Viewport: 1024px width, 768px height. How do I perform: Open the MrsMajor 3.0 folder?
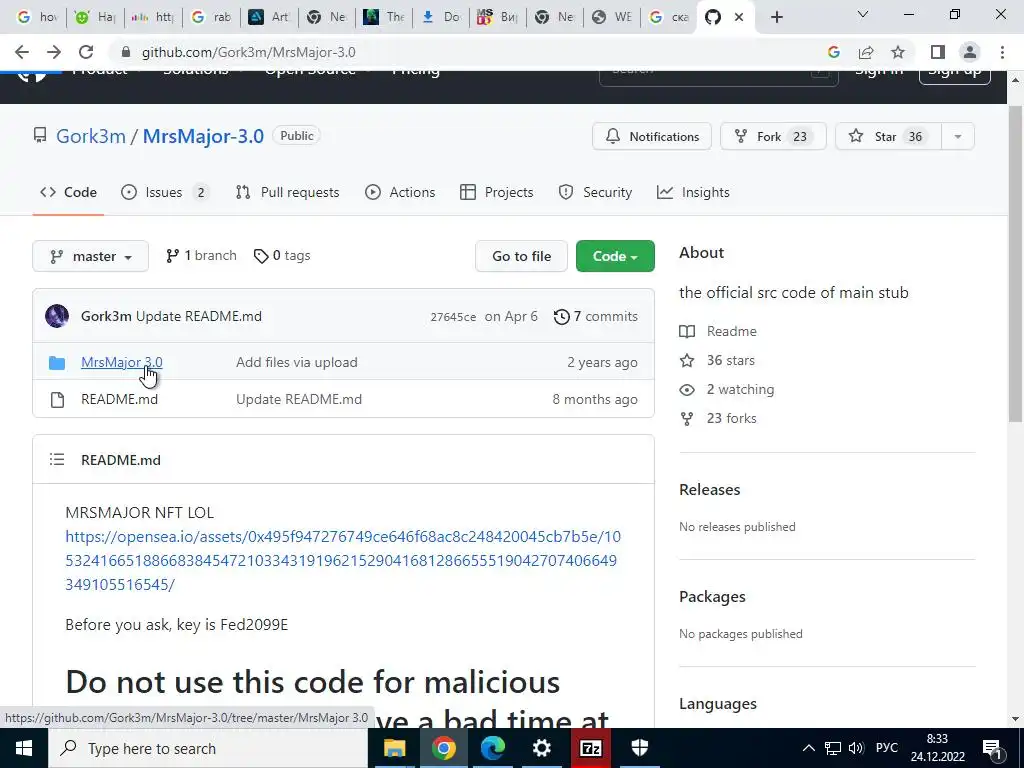coord(121,362)
